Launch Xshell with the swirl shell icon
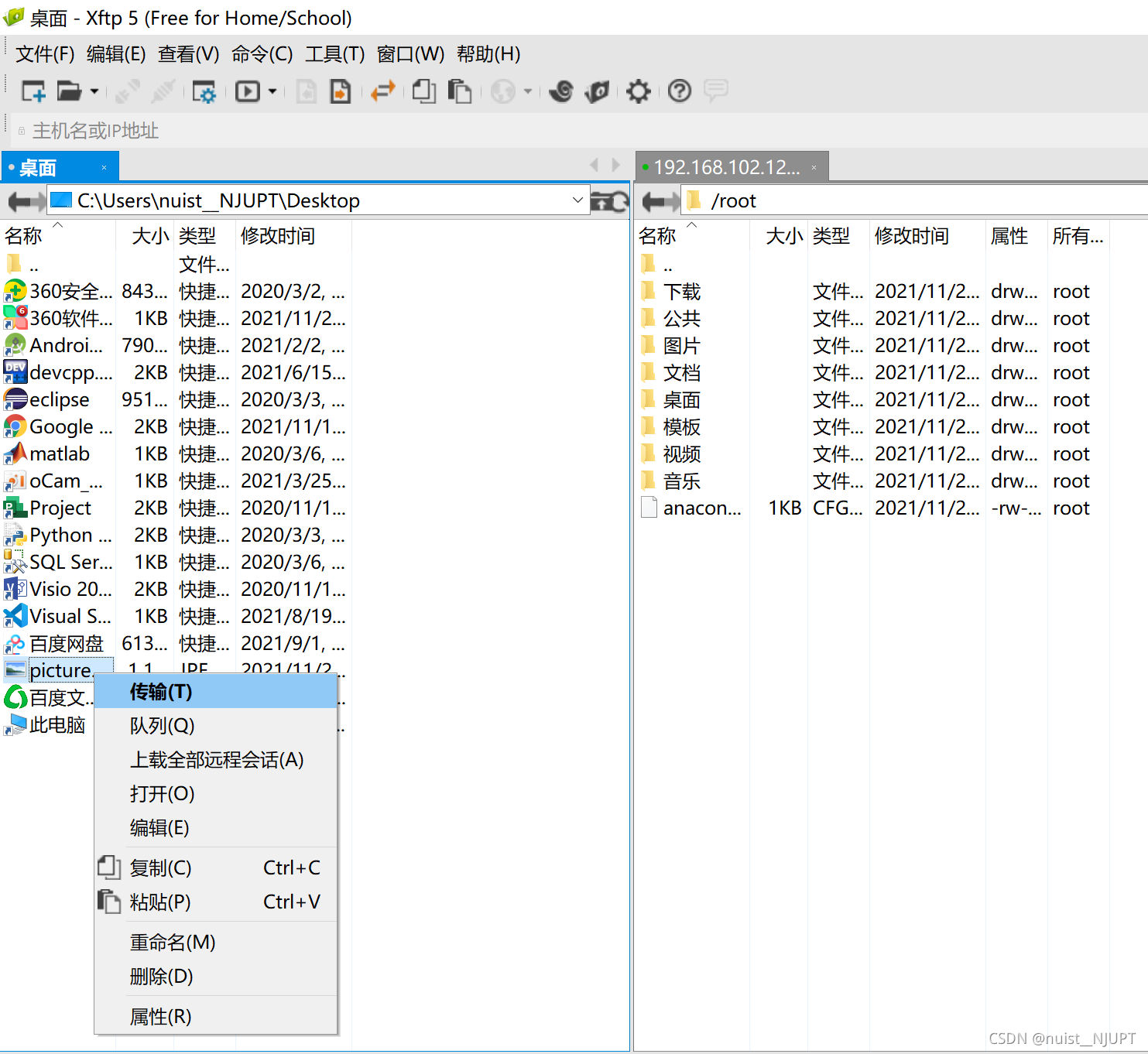The image size is (1148, 1054). (x=561, y=91)
